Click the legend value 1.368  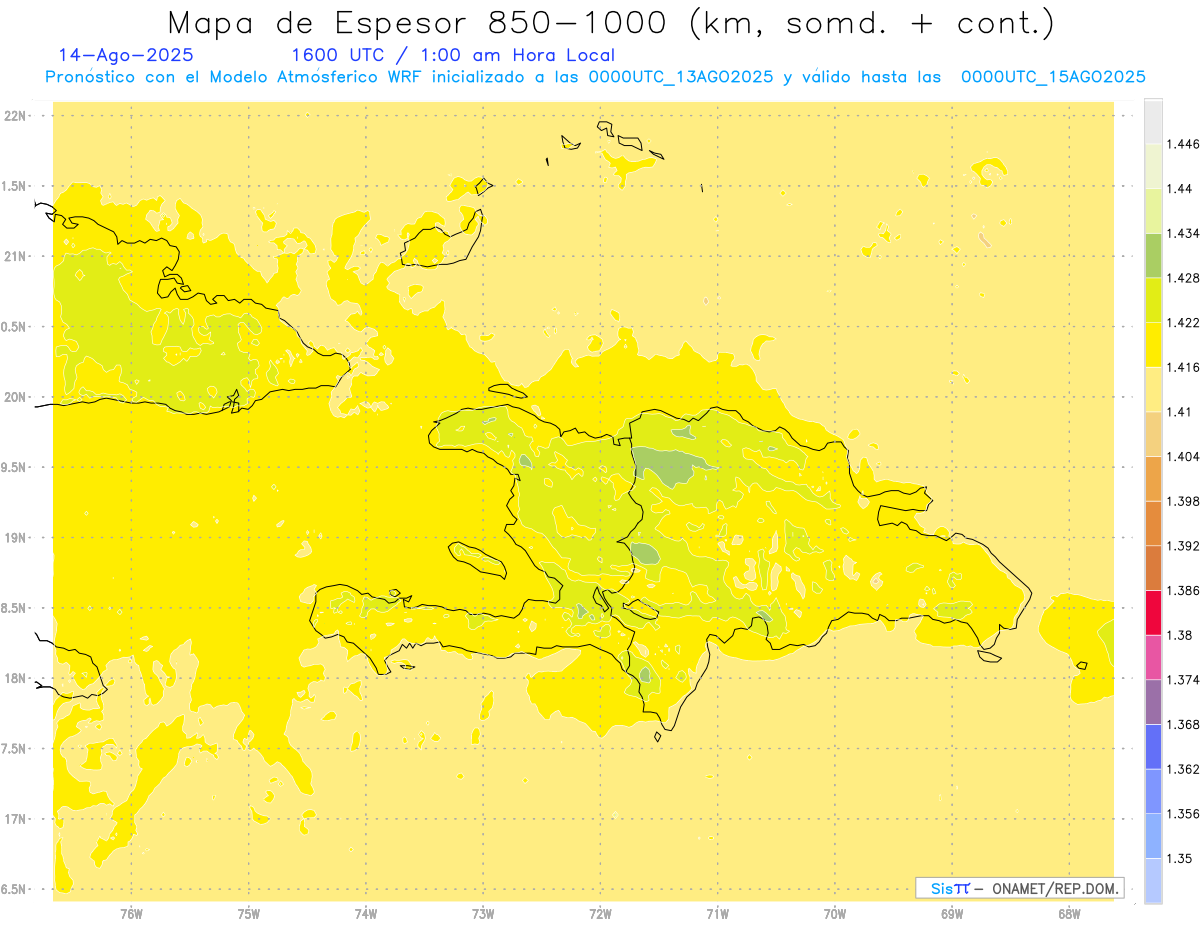tap(1182, 725)
